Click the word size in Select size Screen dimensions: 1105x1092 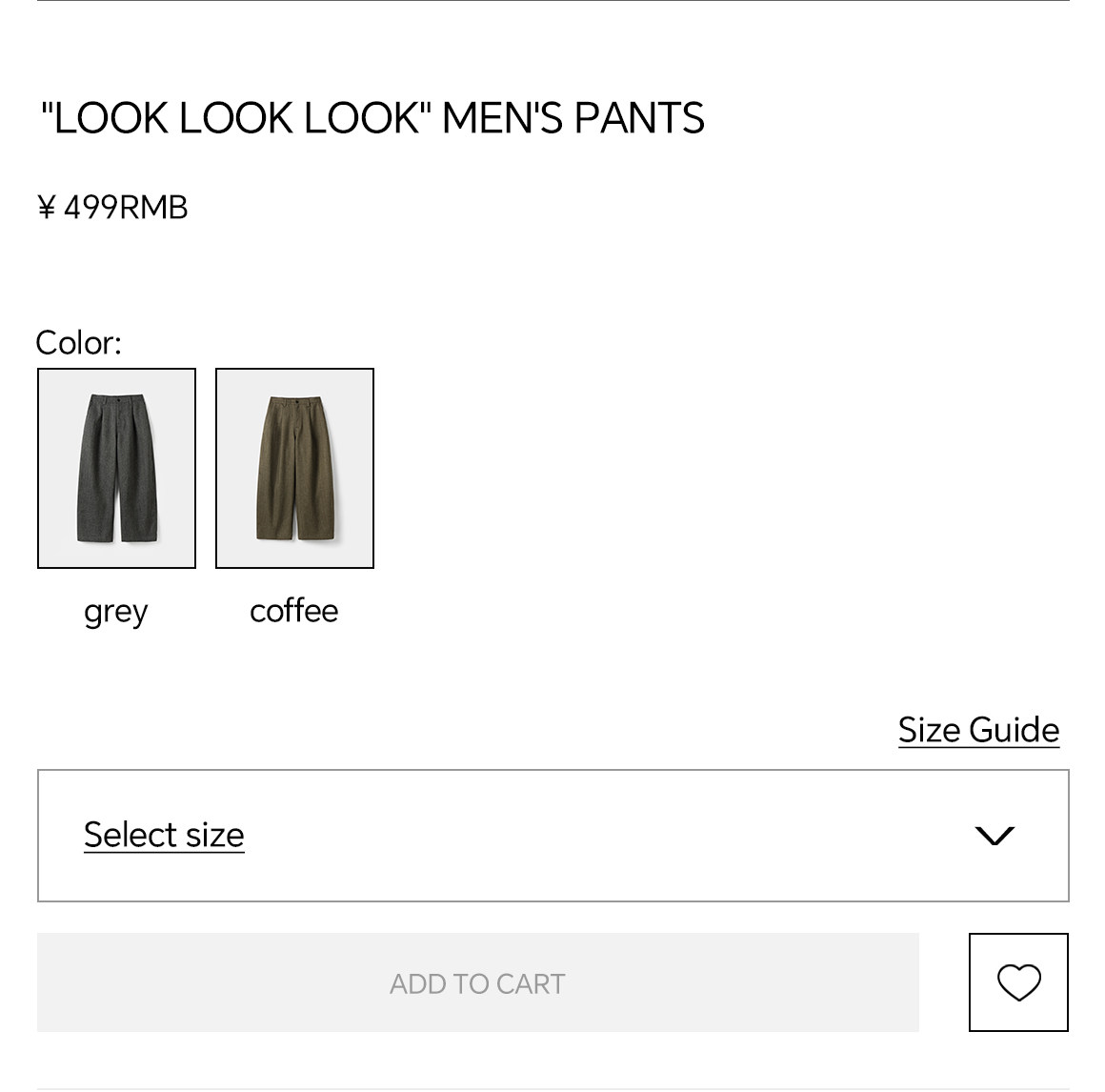[x=215, y=835]
